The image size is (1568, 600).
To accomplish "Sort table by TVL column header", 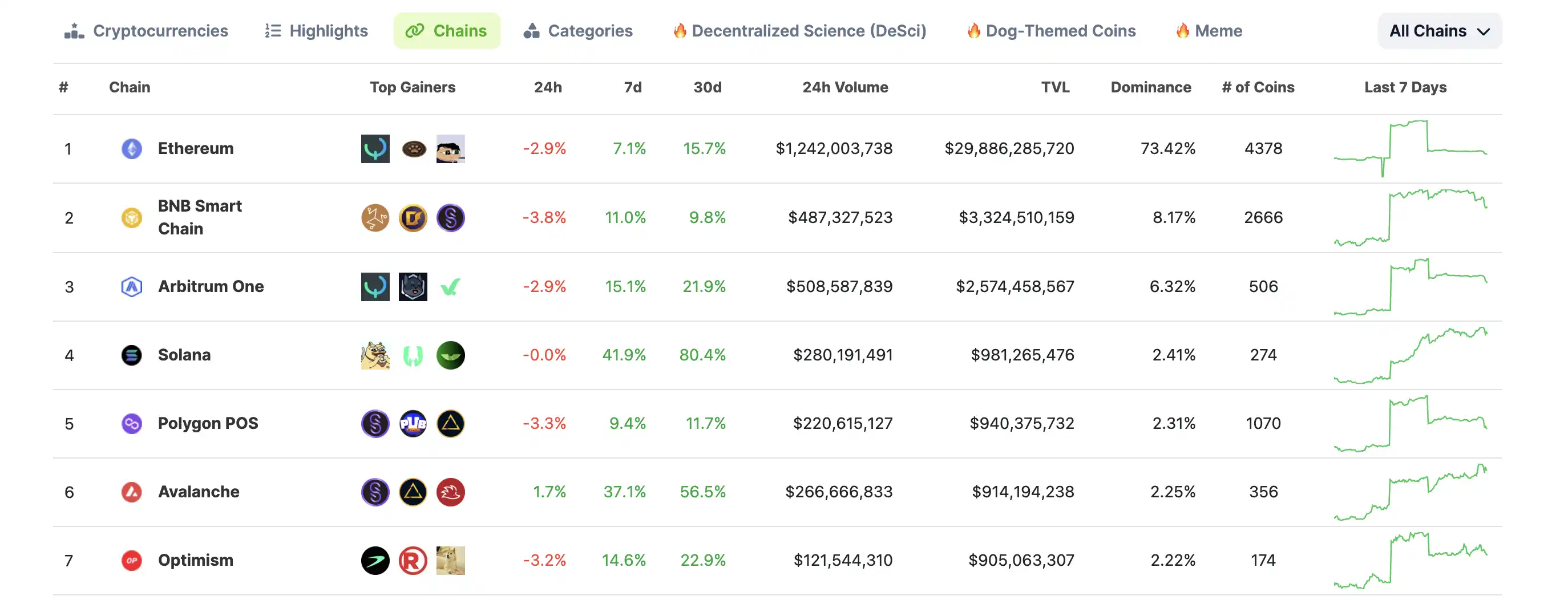I will (1055, 88).
